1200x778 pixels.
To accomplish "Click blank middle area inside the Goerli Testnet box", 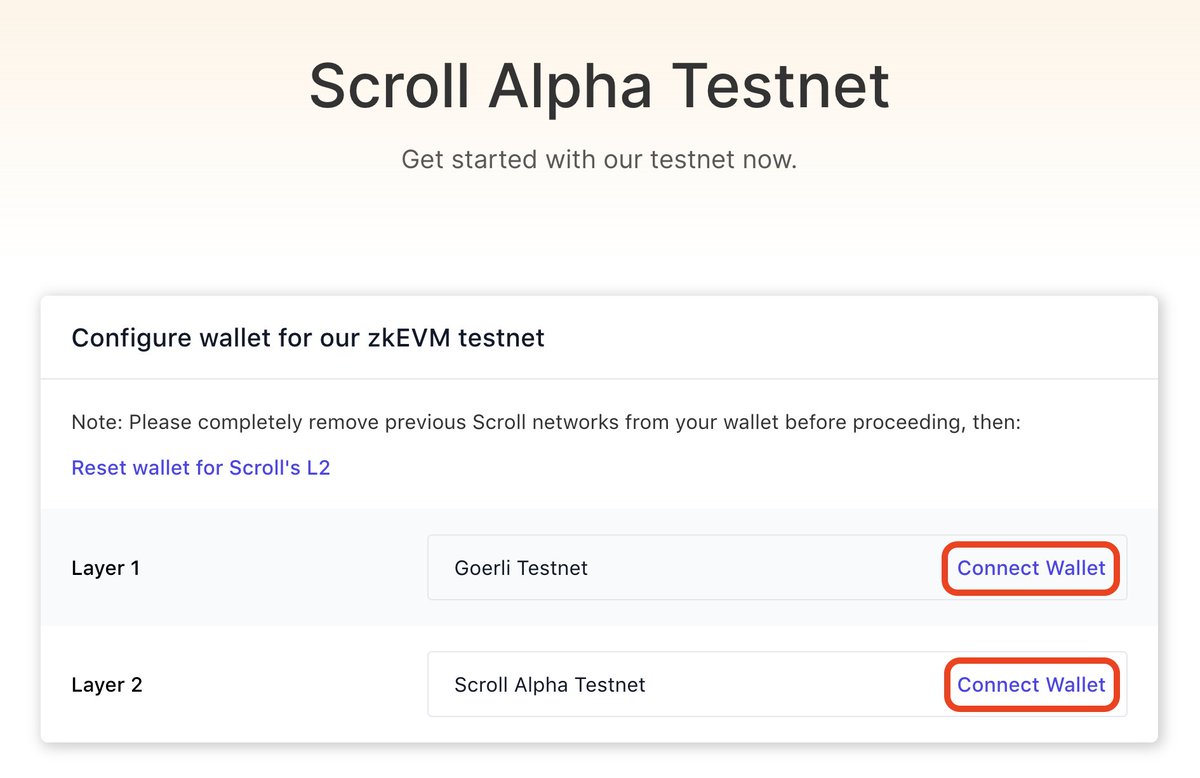I will [x=760, y=568].
